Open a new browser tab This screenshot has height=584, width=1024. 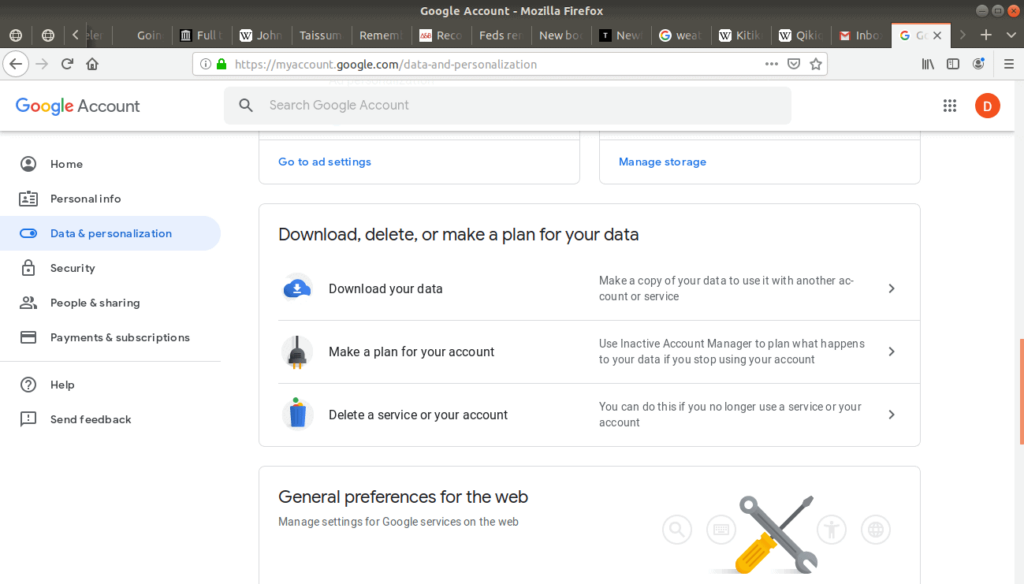(x=986, y=35)
